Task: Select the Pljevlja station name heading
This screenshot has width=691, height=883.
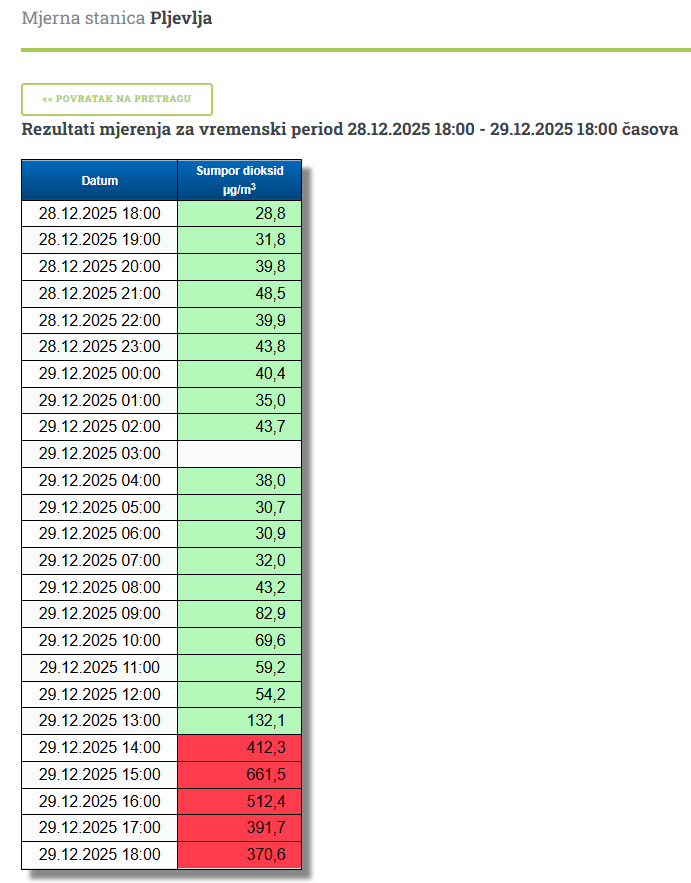Action: [181, 18]
